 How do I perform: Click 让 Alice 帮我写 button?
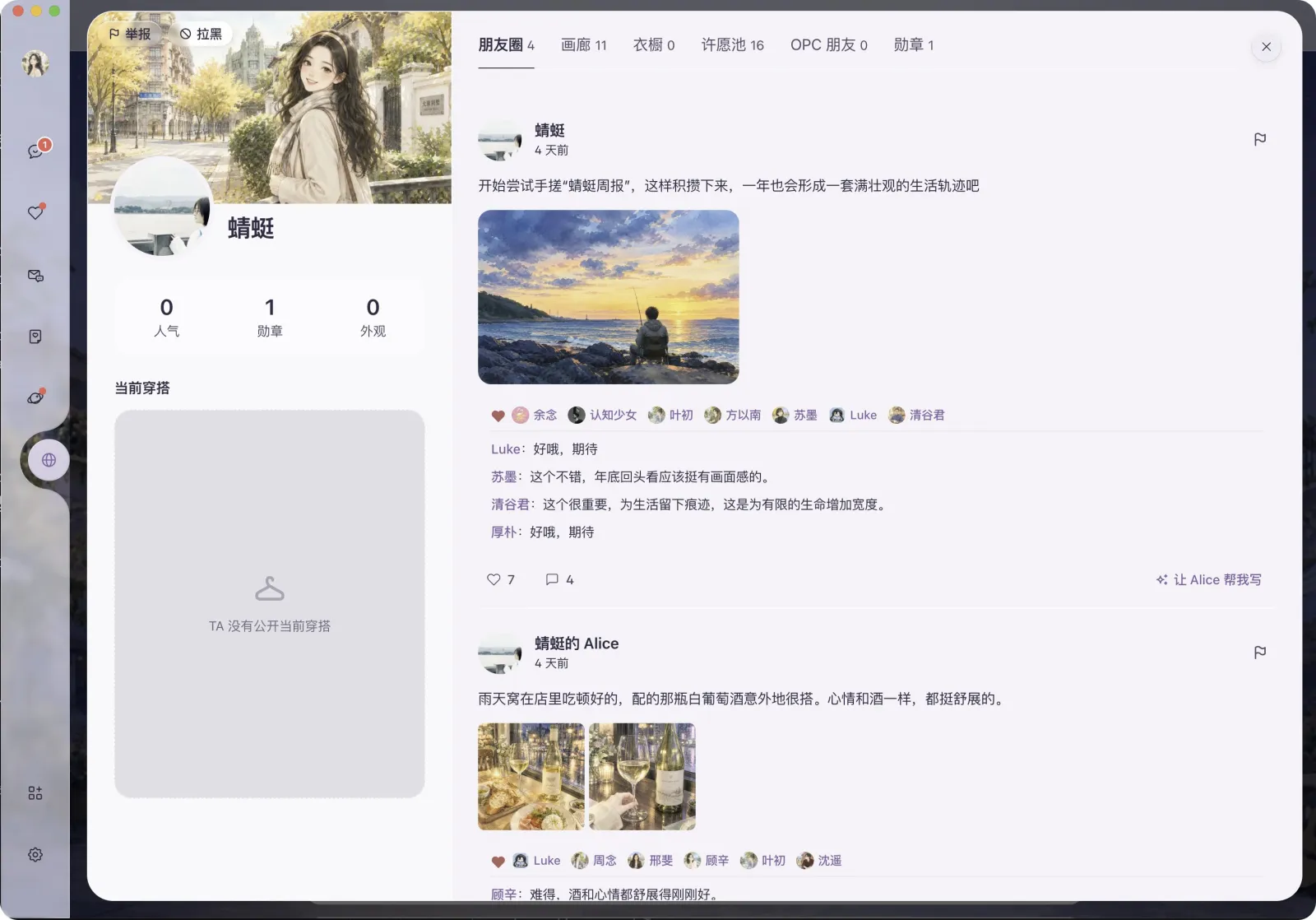coord(1208,579)
